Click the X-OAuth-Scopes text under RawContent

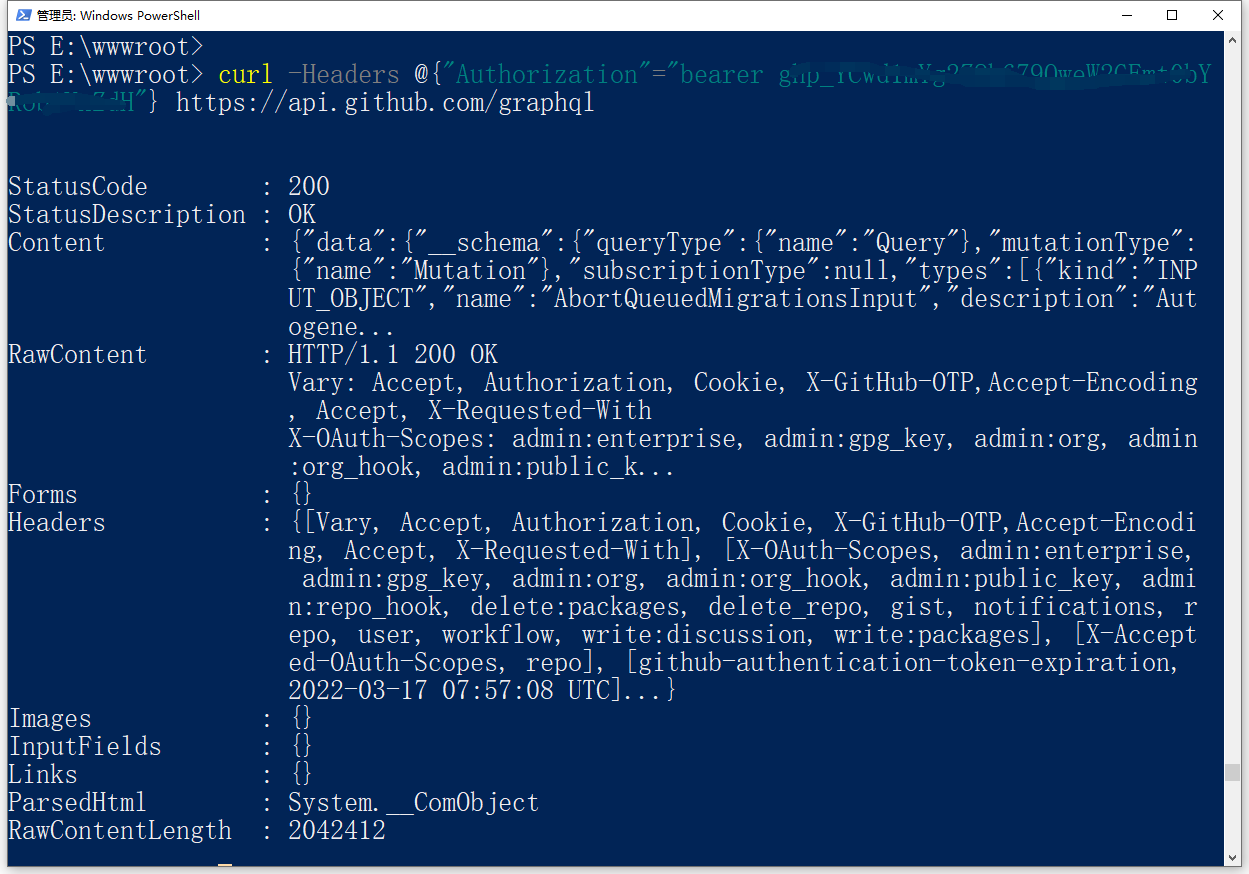pos(393,438)
